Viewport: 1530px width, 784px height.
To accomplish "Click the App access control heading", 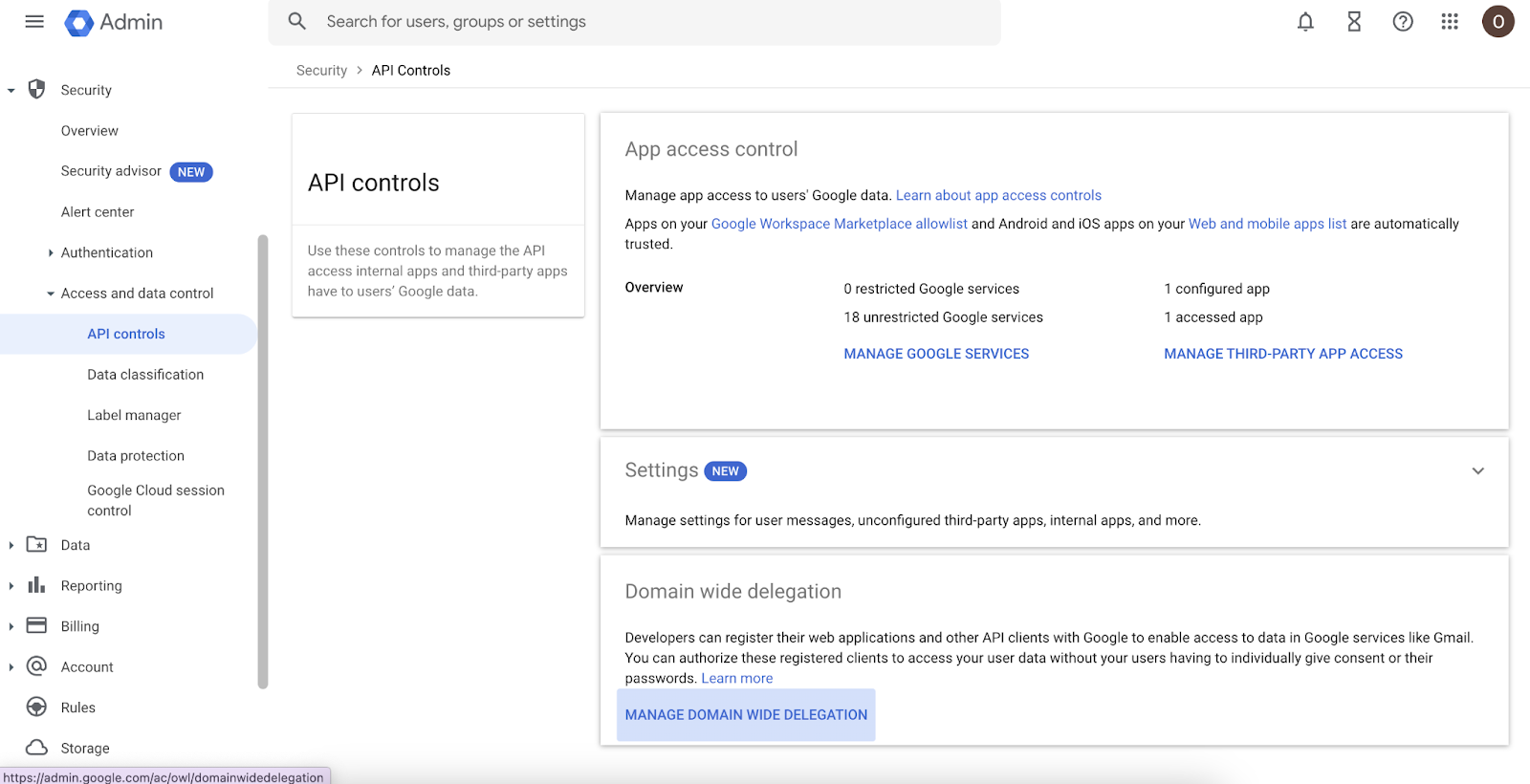I will click(711, 149).
